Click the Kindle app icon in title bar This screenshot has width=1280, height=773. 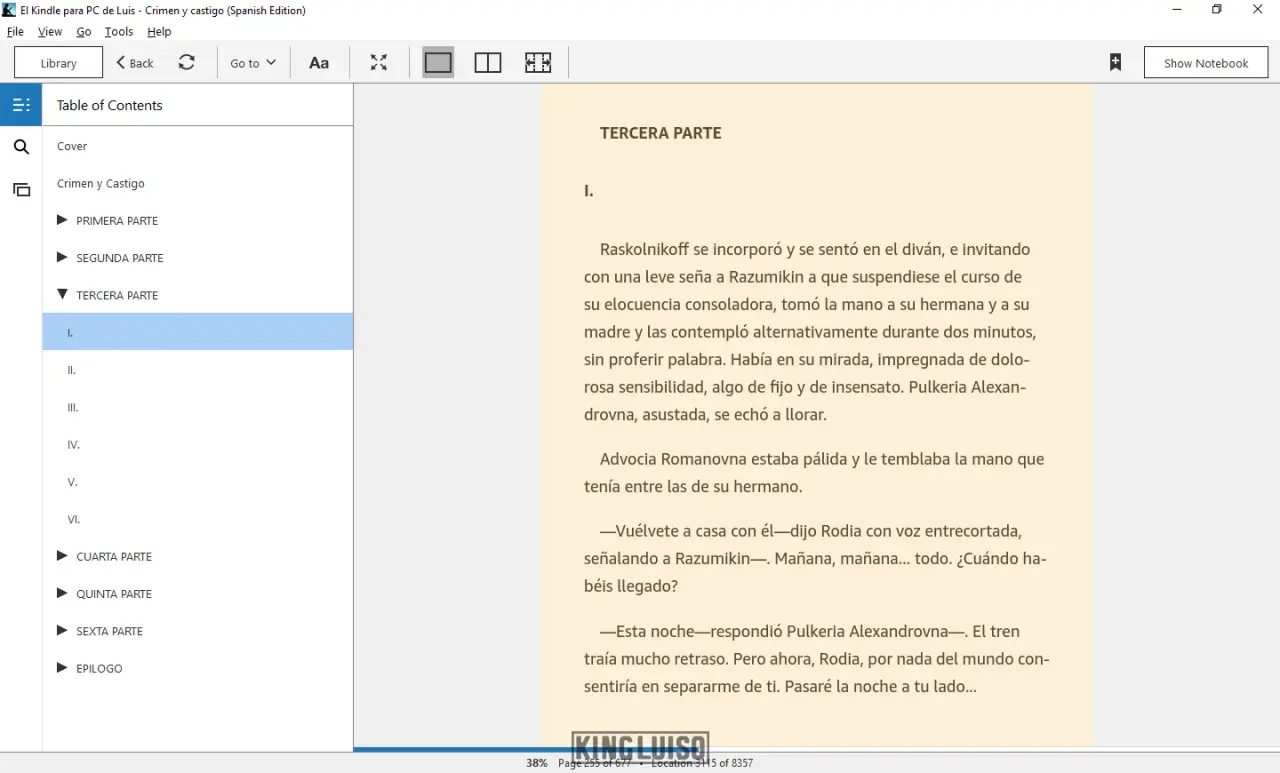(9, 10)
